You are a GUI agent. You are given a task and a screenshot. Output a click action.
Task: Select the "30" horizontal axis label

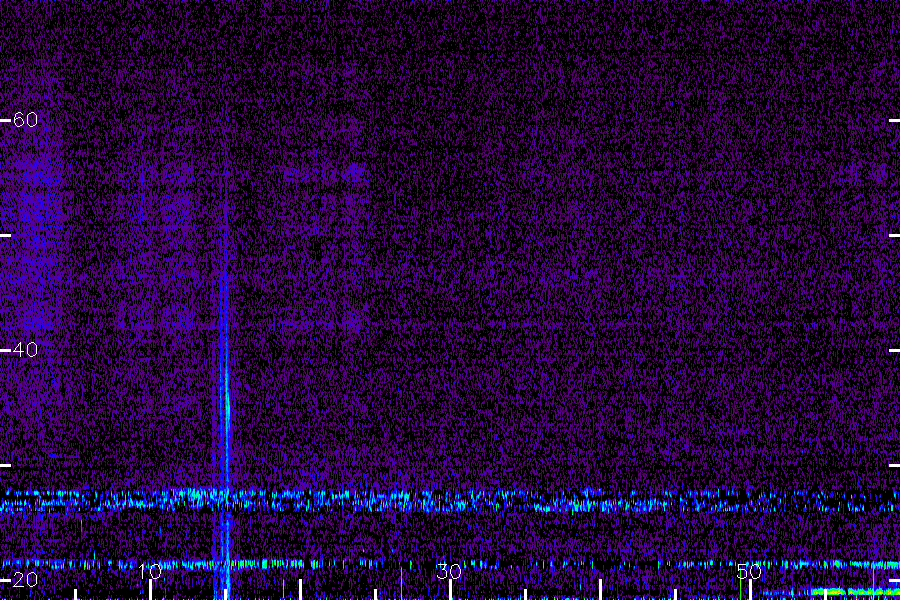pyautogui.click(x=449, y=571)
